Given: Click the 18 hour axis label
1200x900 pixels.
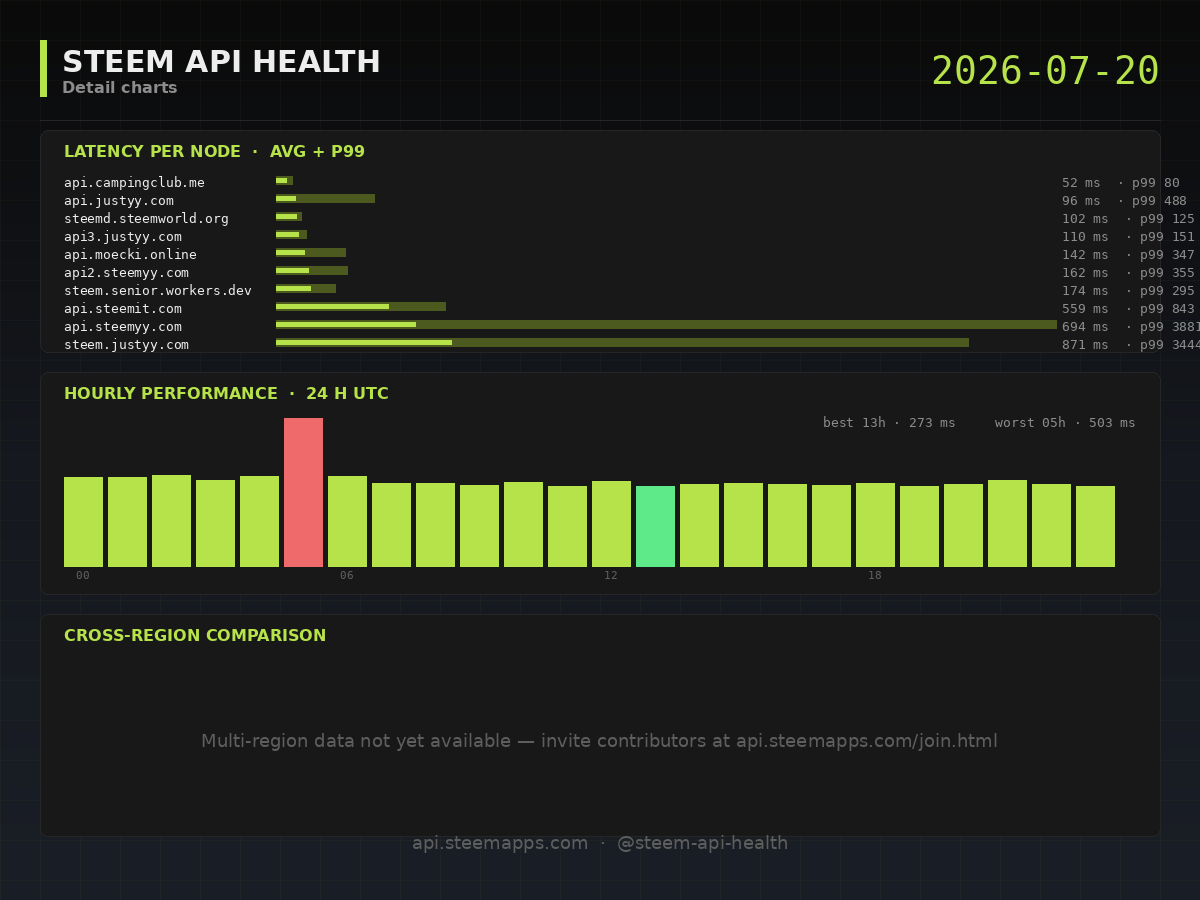Looking at the screenshot, I should coord(875,576).
